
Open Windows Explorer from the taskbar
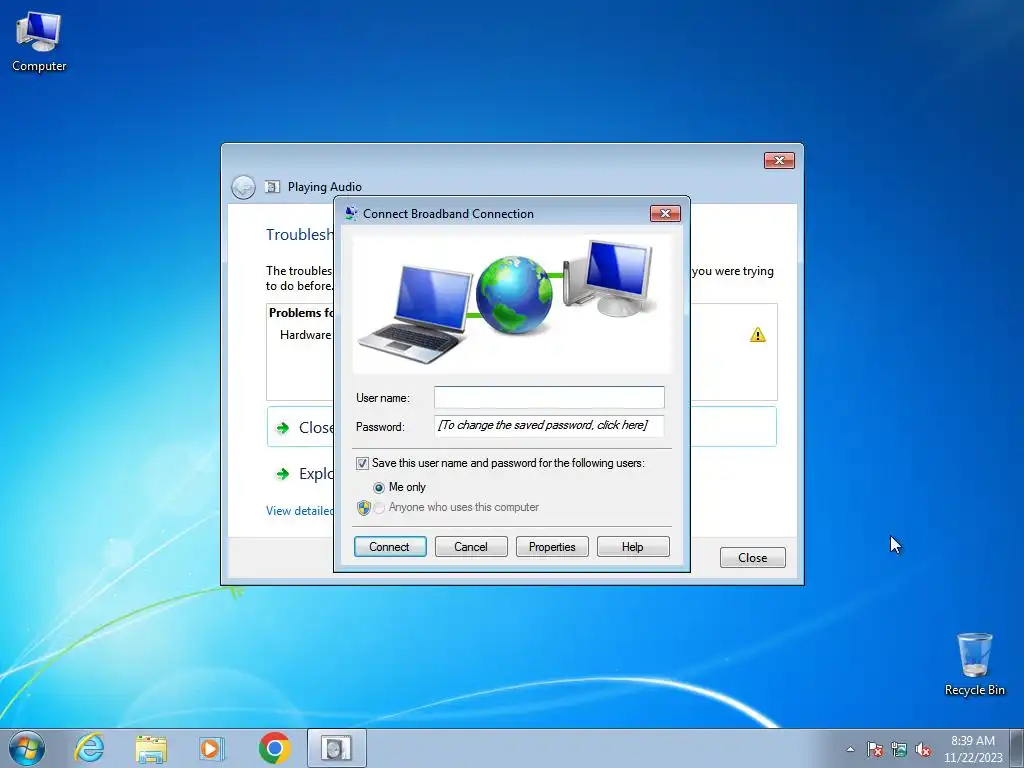[x=151, y=748]
